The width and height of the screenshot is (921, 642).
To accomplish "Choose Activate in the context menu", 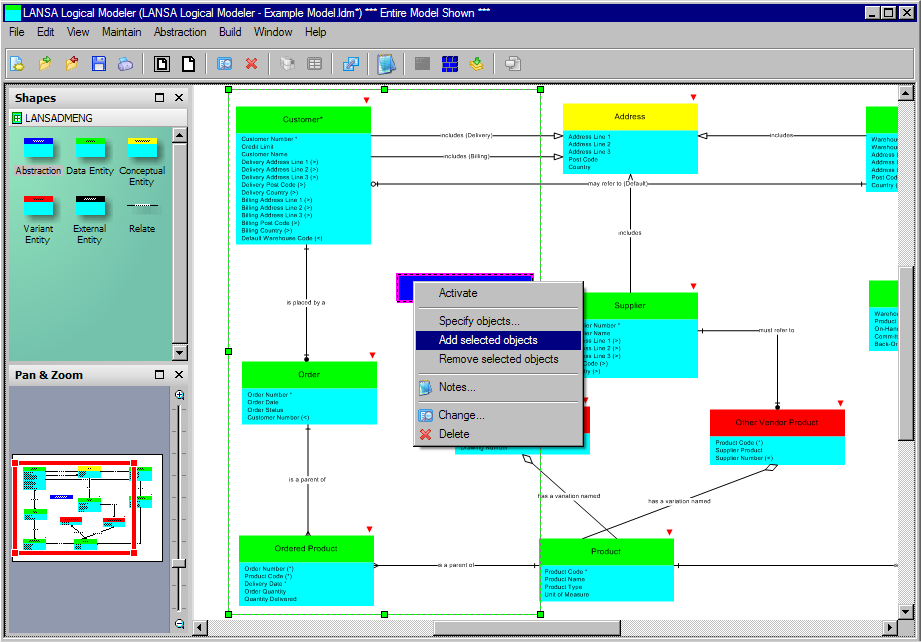I will [x=499, y=293].
